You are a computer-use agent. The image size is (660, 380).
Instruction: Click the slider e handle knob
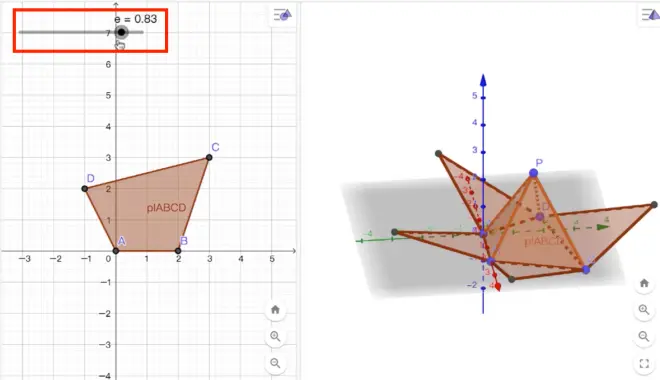[x=121, y=32]
